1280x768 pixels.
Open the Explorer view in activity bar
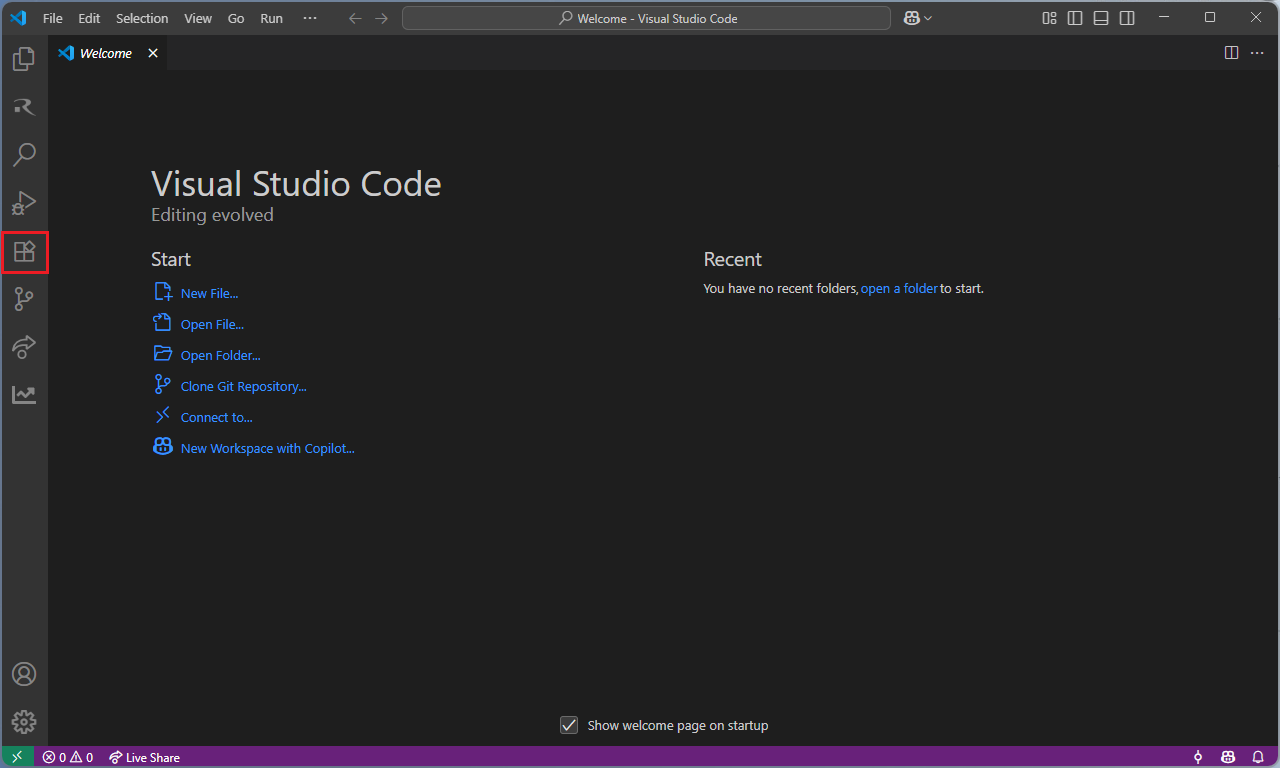24,59
